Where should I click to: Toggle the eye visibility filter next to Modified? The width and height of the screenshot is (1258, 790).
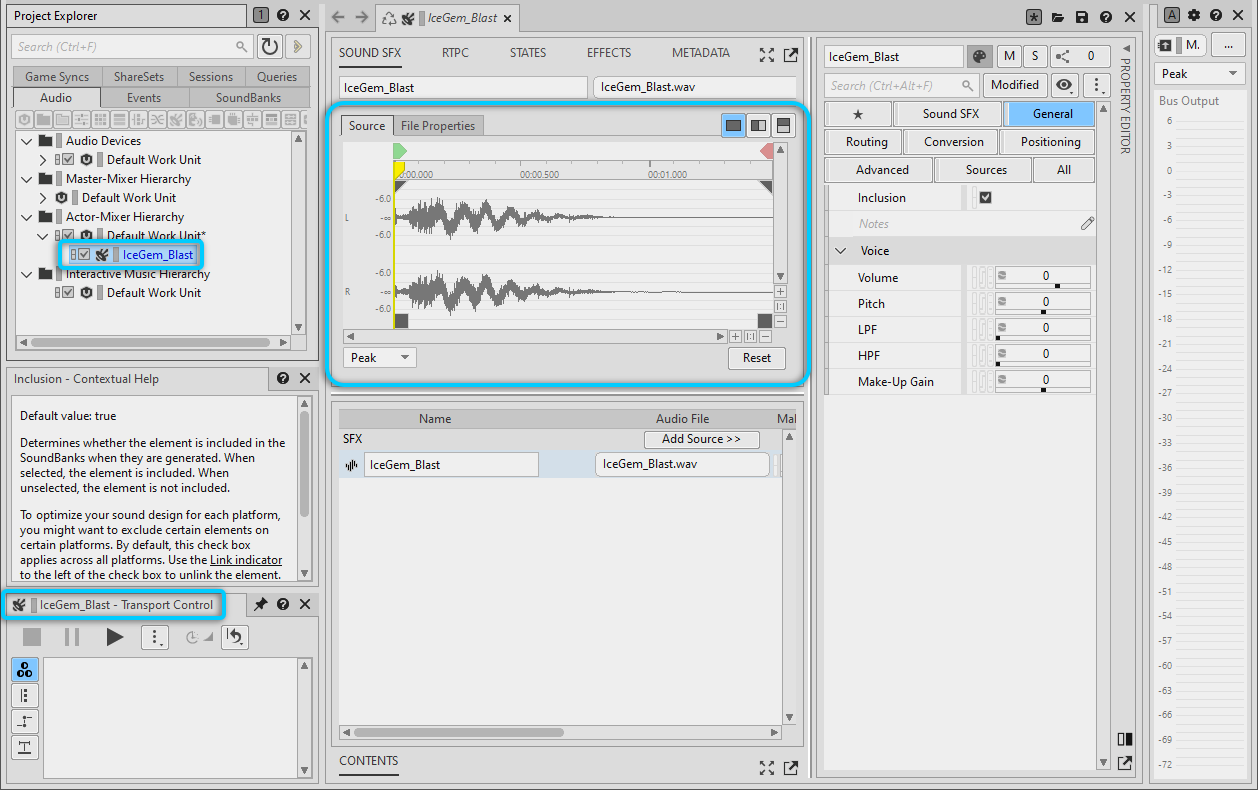1064,85
